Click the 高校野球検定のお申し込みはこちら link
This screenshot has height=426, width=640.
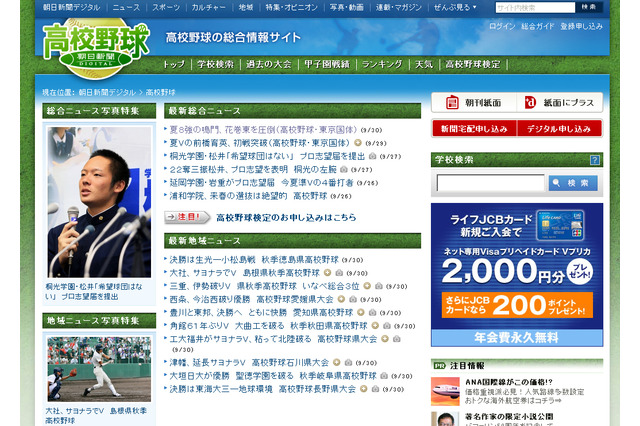(x=286, y=216)
